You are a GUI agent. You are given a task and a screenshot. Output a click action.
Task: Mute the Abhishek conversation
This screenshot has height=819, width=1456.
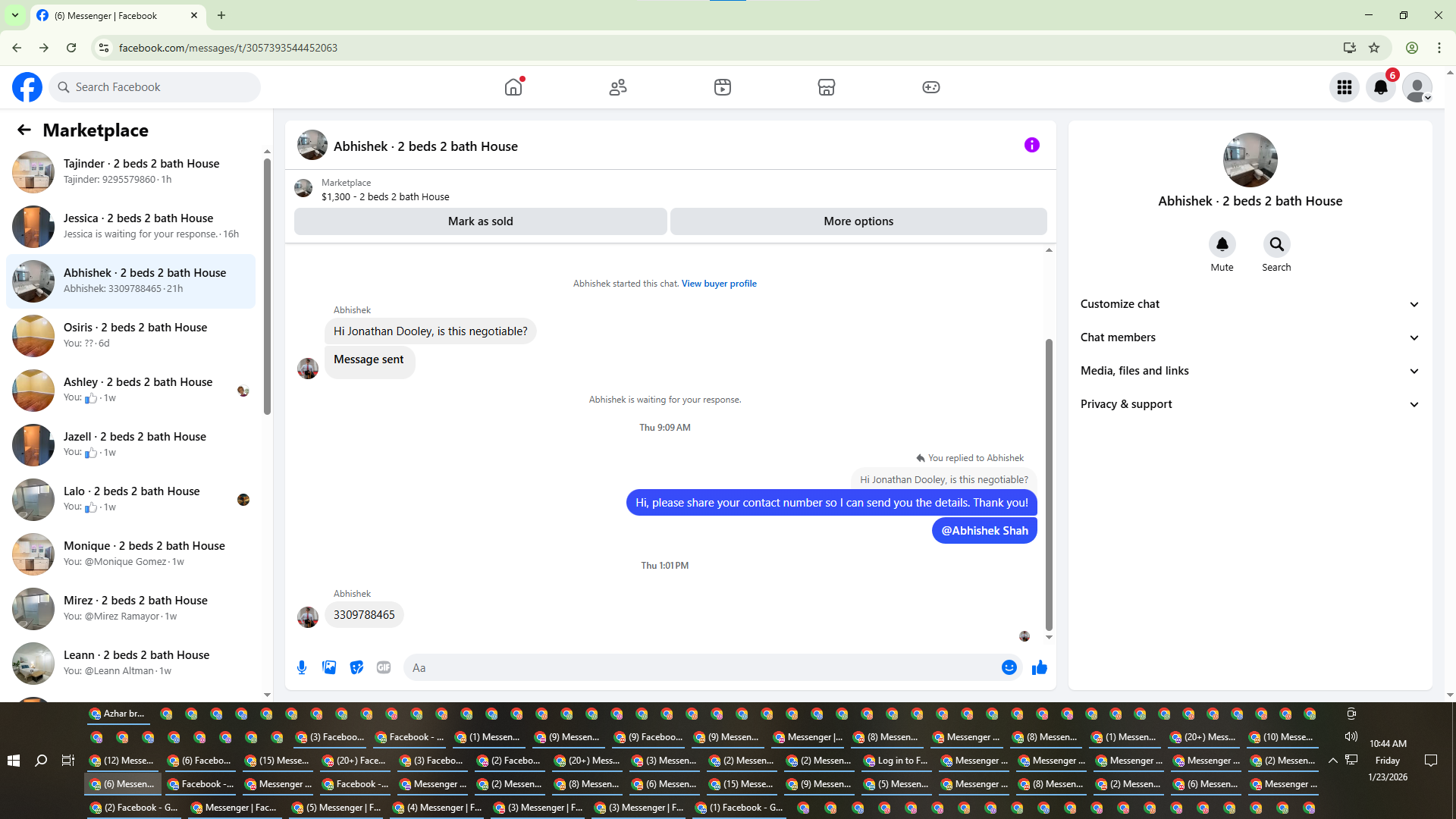point(1222,245)
